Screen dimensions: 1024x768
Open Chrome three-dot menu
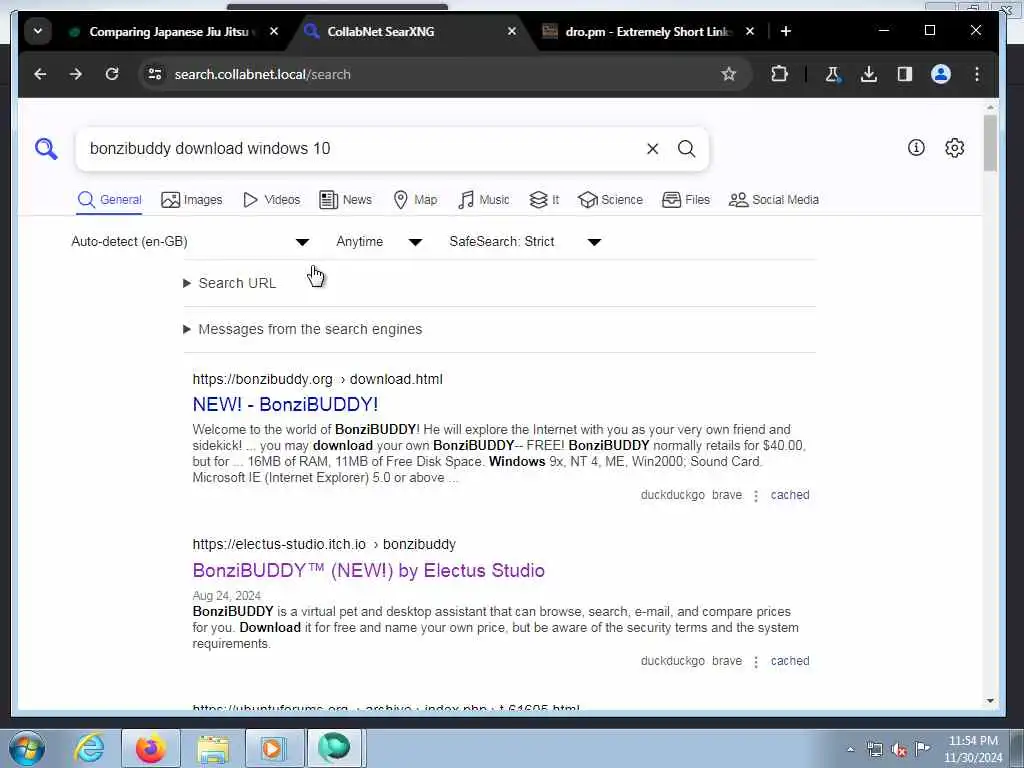(976, 74)
